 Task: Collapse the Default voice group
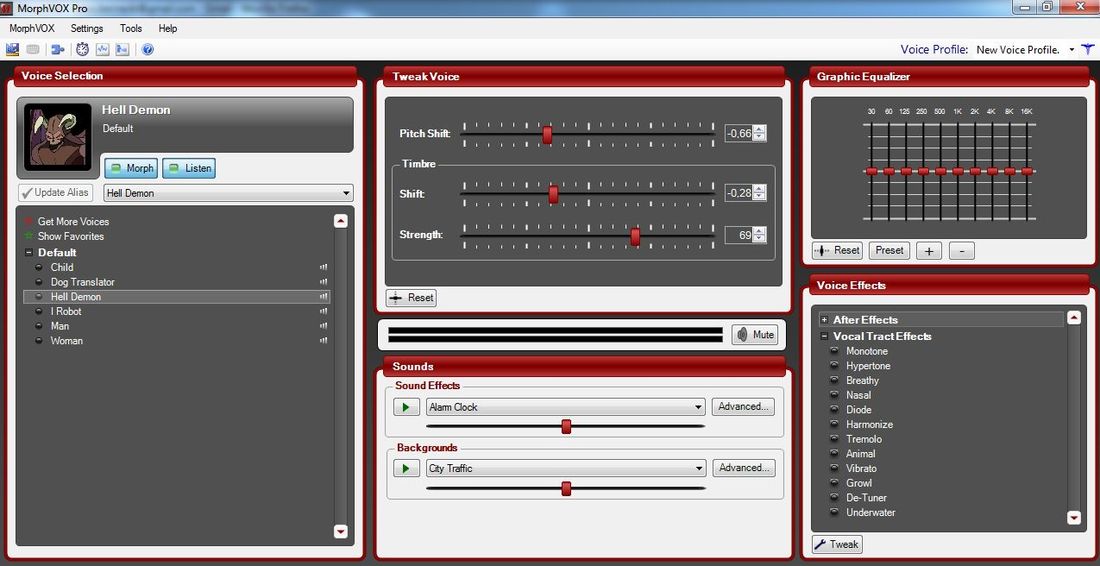29,252
